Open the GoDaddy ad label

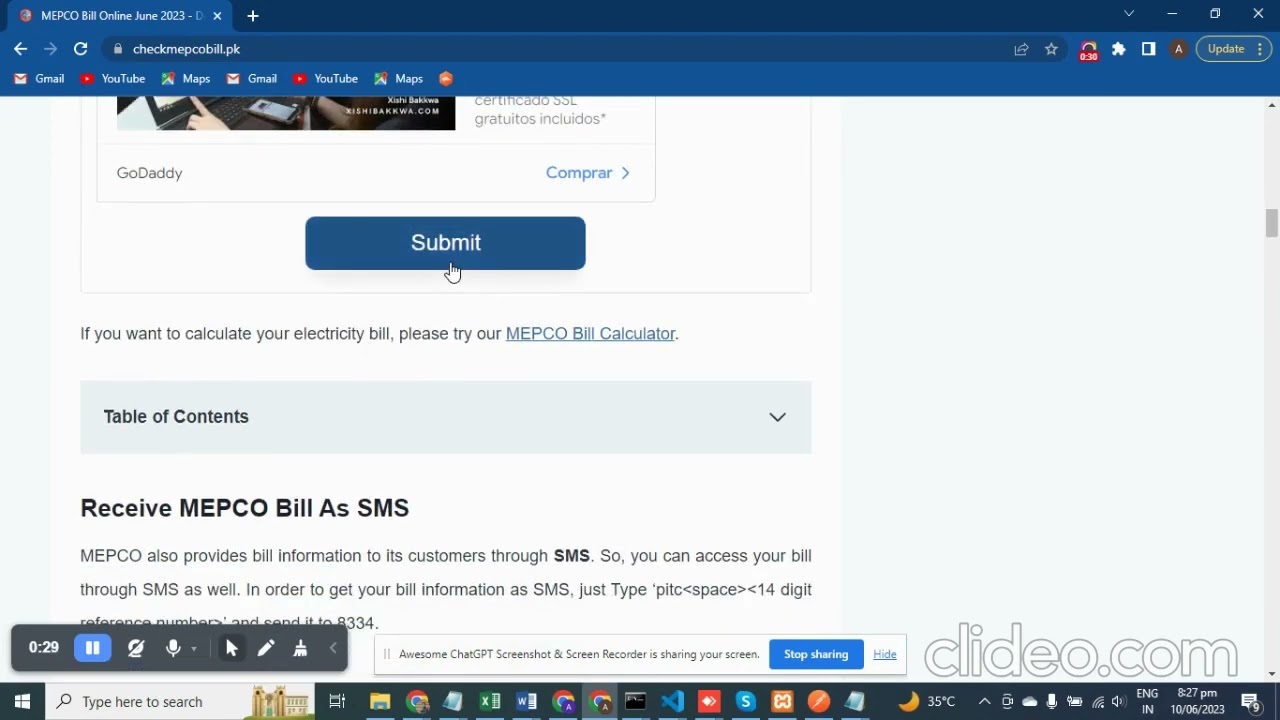[x=149, y=173]
